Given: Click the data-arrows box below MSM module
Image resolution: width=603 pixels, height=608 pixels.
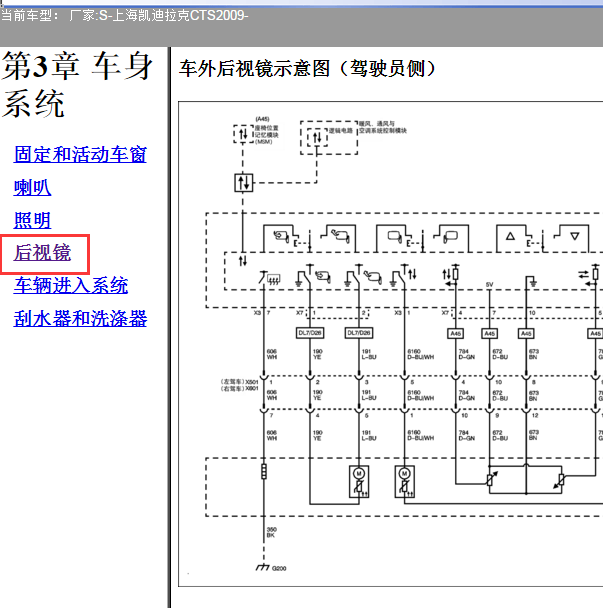Looking at the screenshot, I should [x=244, y=183].
